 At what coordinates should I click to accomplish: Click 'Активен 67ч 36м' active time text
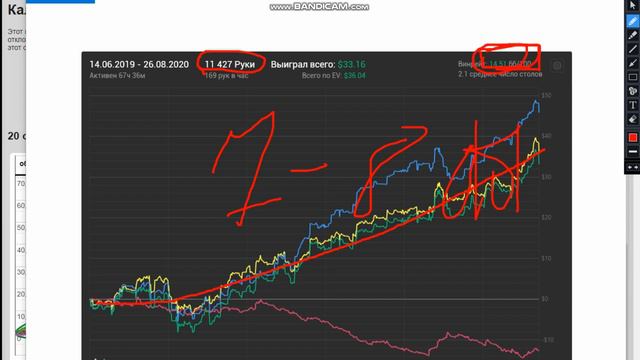click(x=117, y=76)
